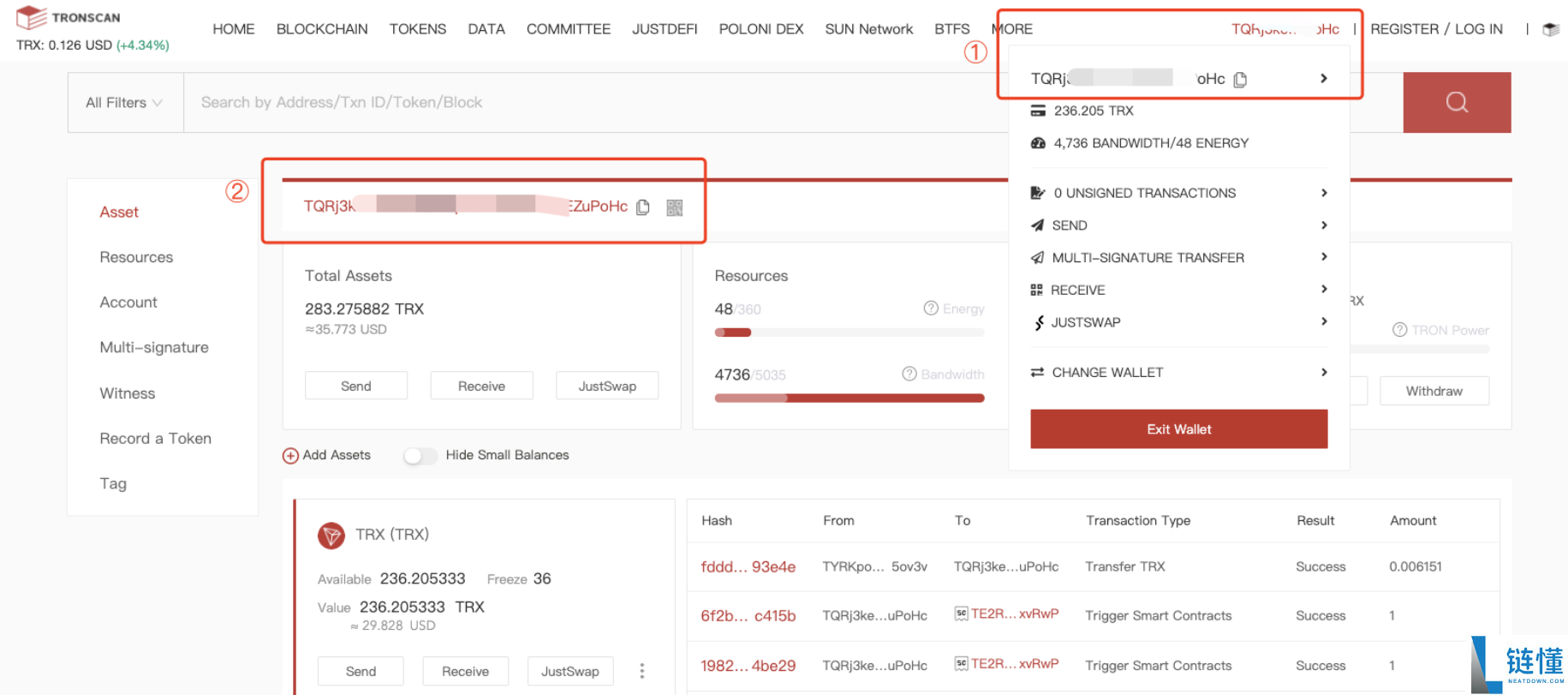Click the Bandwidth help question icon

coord(909,374)
